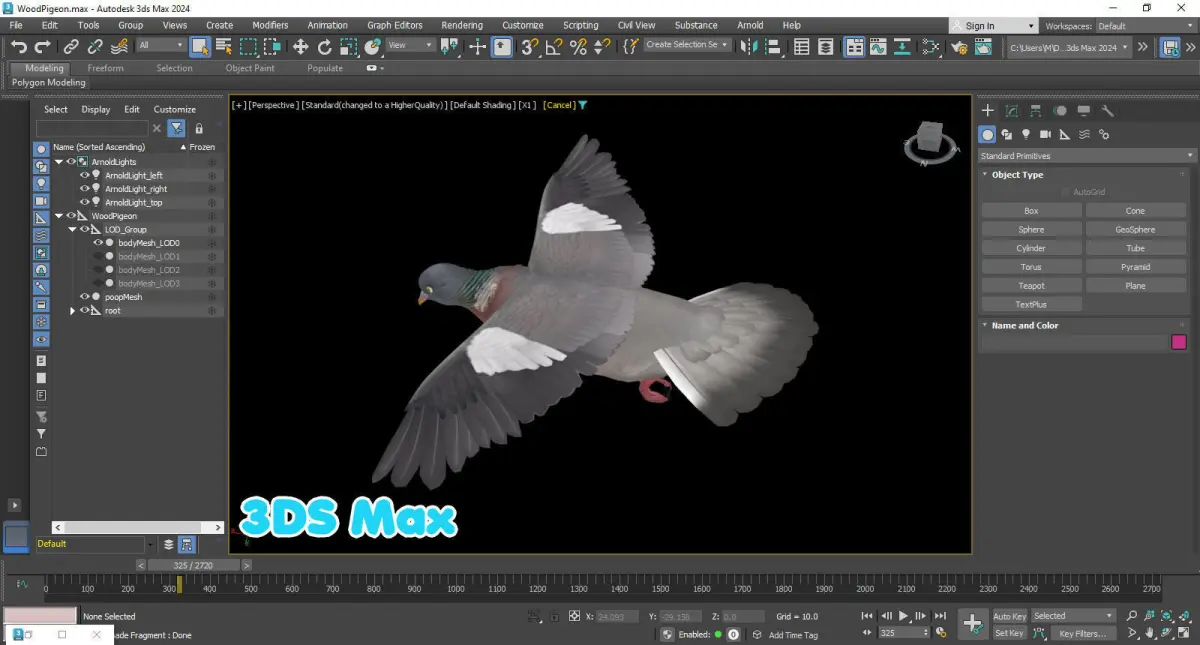Click the magenta object color swatch

tap(1178, 343)
